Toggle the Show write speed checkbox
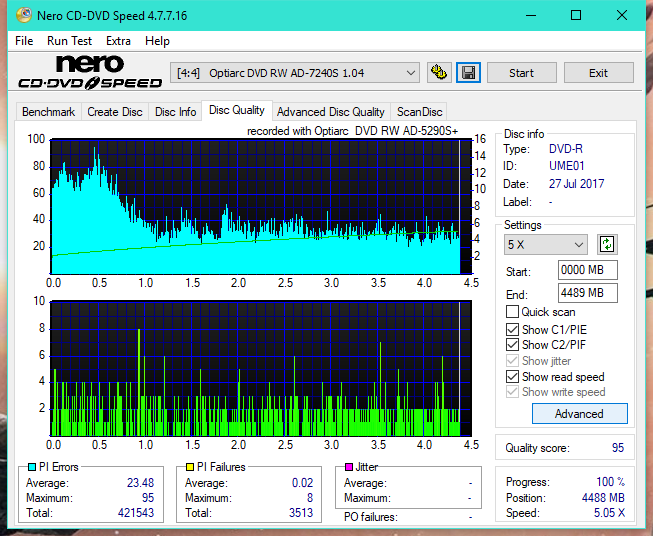 point(512,391)
